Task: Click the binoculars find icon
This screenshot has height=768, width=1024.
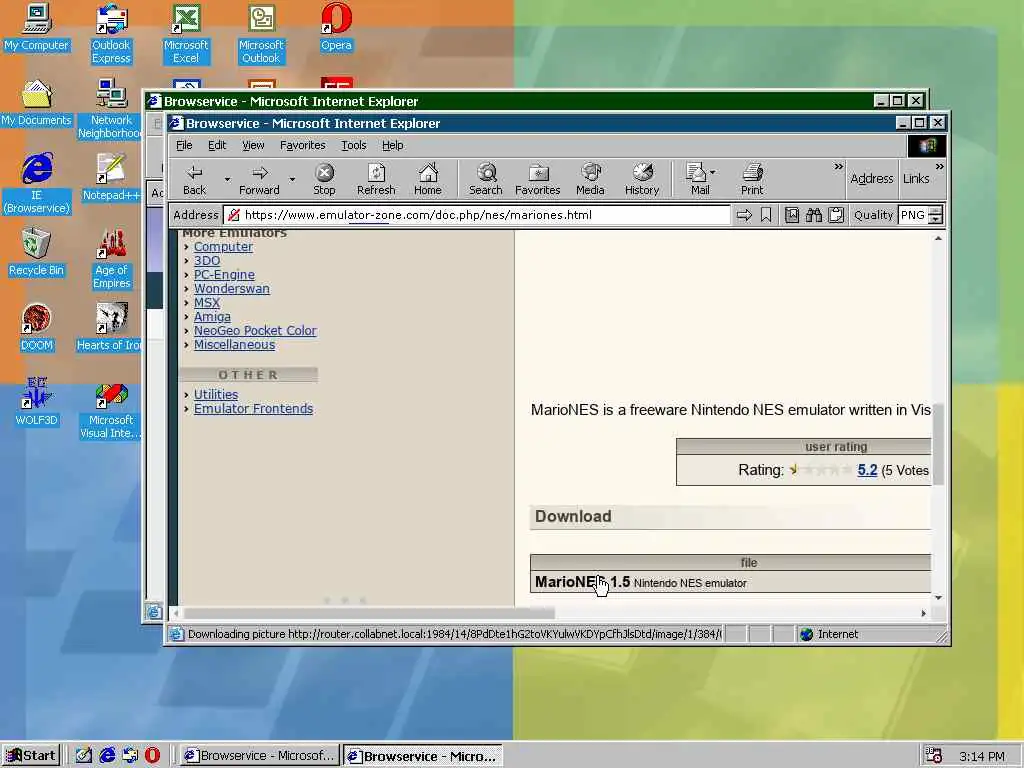Action: click(814, 215)
